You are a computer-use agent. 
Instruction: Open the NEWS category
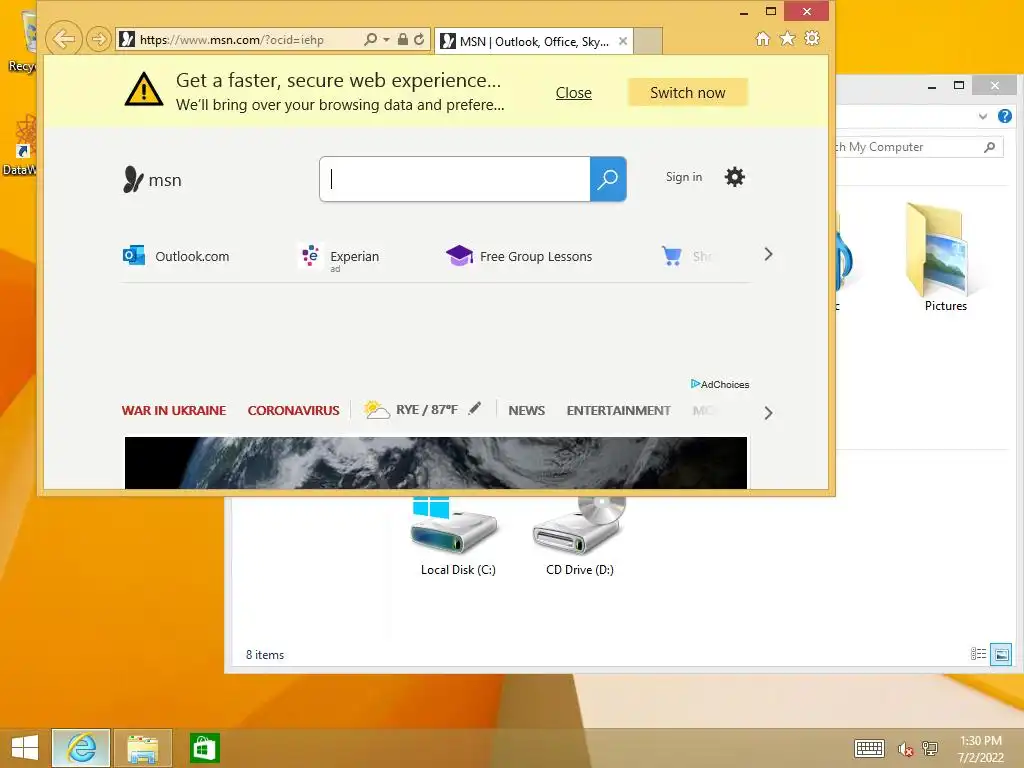(x=526, y=411)
